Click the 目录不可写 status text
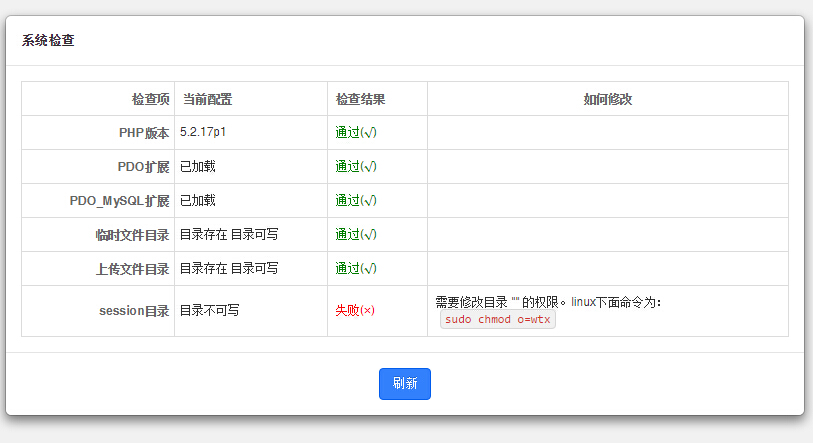The height and width of the screenshot is (443, 813). [x=209, y=311]
